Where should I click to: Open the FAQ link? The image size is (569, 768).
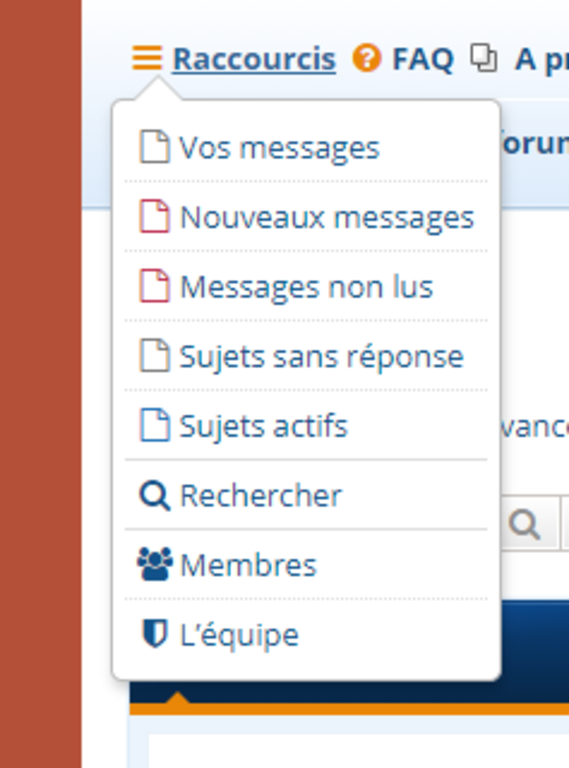(x=423, y=59)
